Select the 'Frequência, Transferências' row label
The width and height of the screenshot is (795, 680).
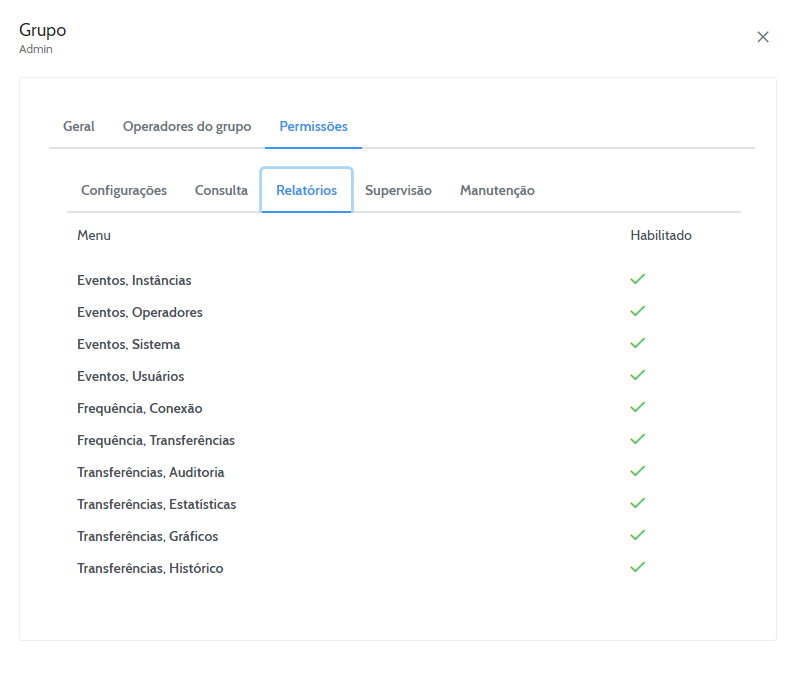pyautogui.click(x=156, y=440)
